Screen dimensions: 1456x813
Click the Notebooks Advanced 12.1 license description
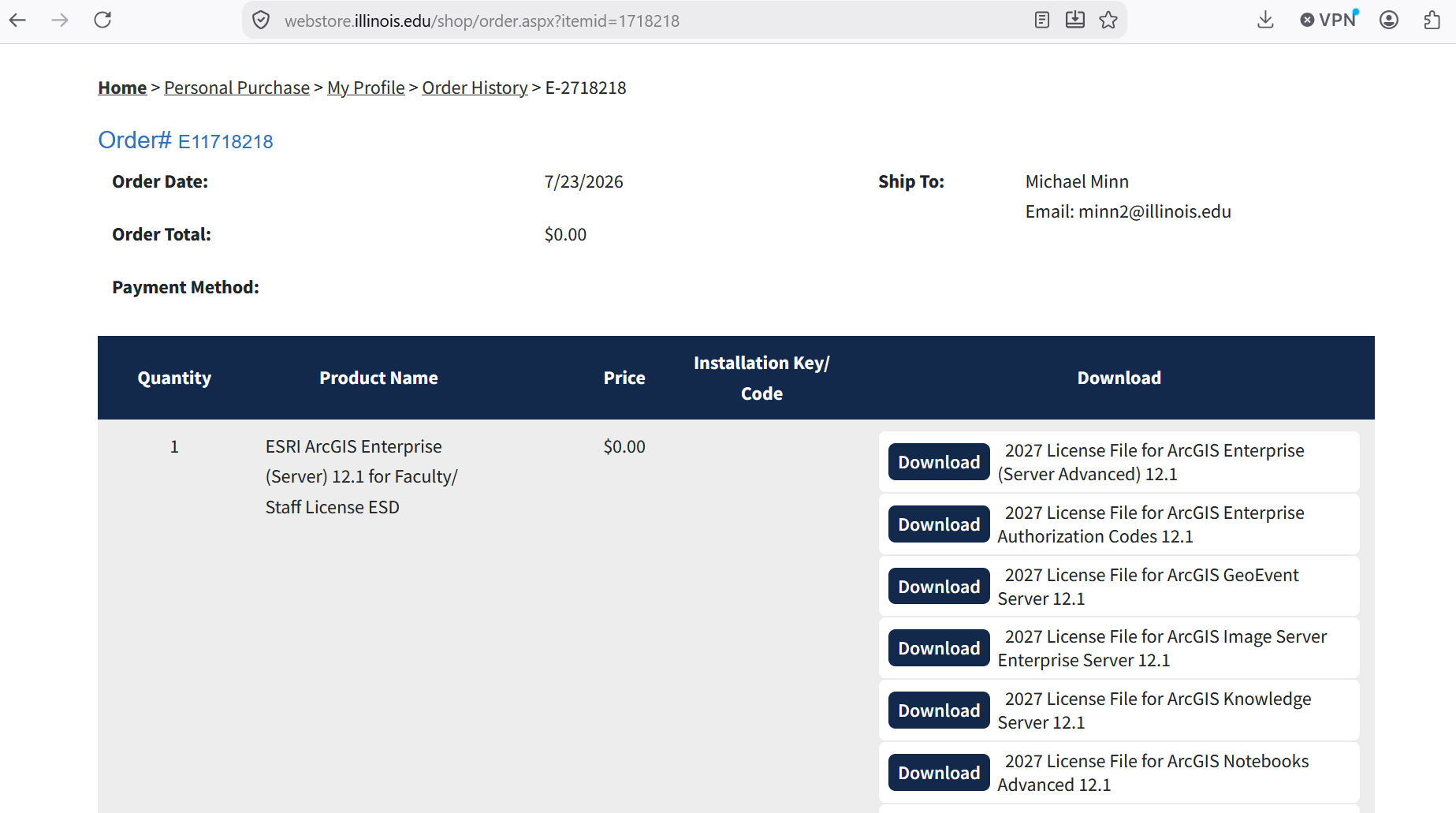1153,773
